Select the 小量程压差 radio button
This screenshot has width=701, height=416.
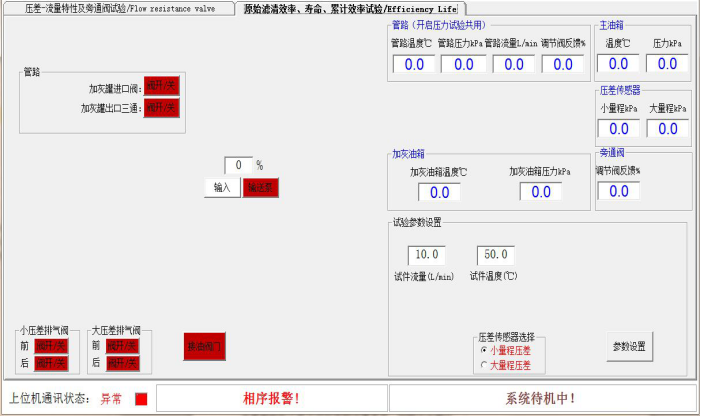click(484, 350)
